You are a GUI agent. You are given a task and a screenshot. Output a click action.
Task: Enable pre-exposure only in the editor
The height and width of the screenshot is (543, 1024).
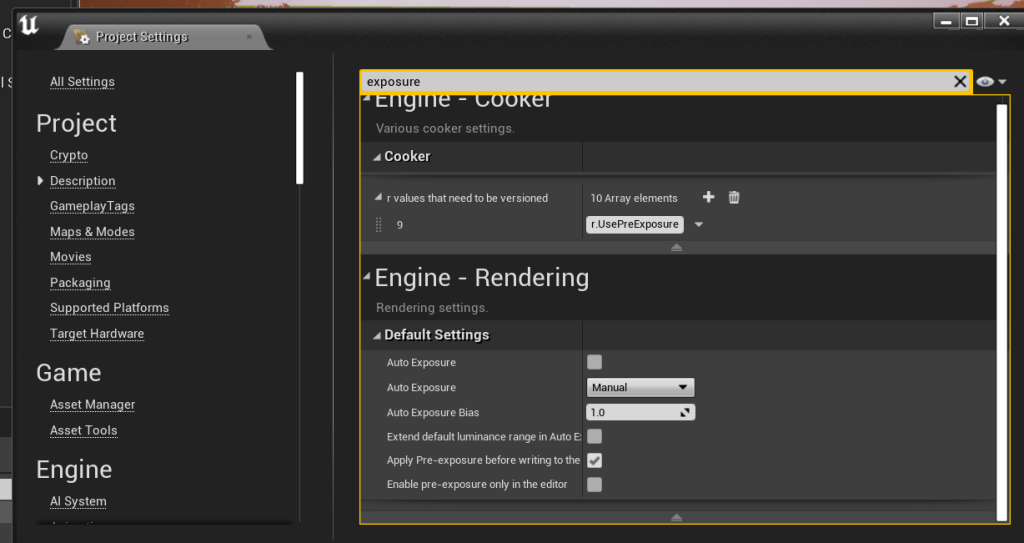click(x=595, y=485)
